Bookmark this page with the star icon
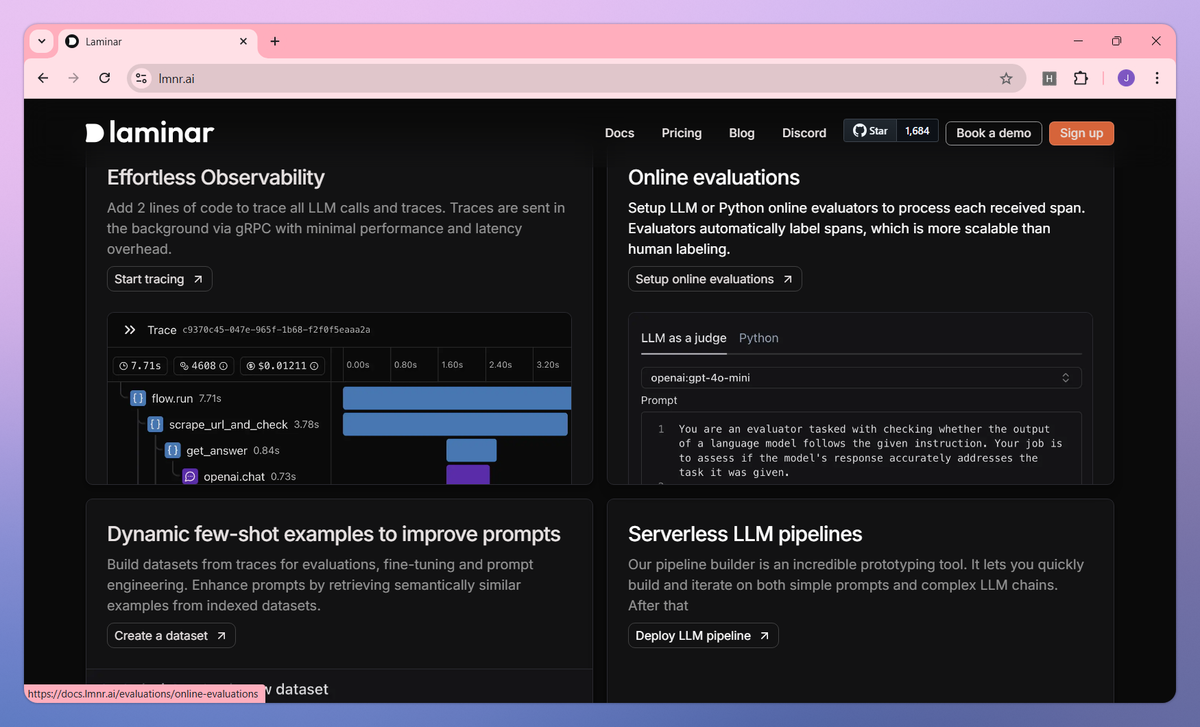This screenshot has height=727, width=1200. click(x=1006, y=78)
